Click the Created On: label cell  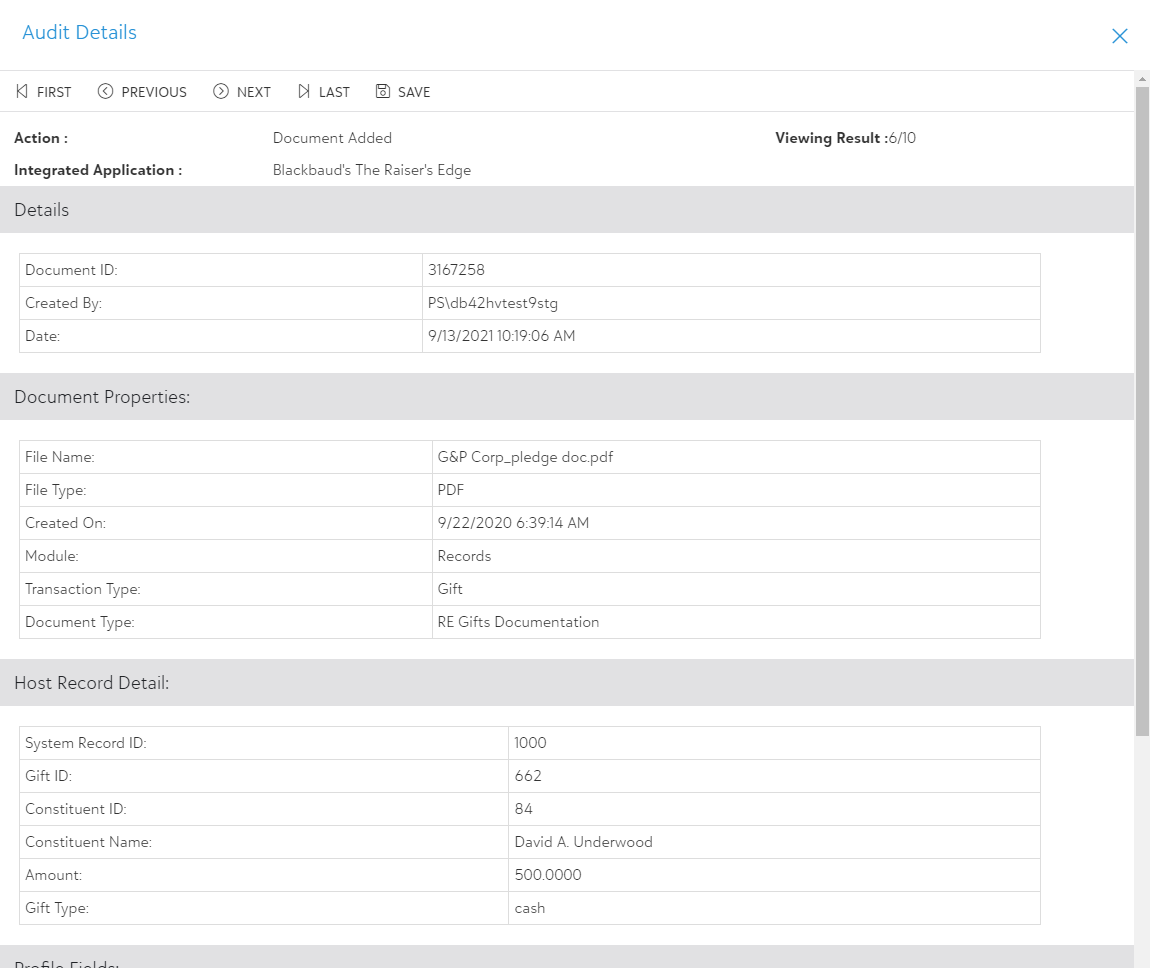pos(226,523)
